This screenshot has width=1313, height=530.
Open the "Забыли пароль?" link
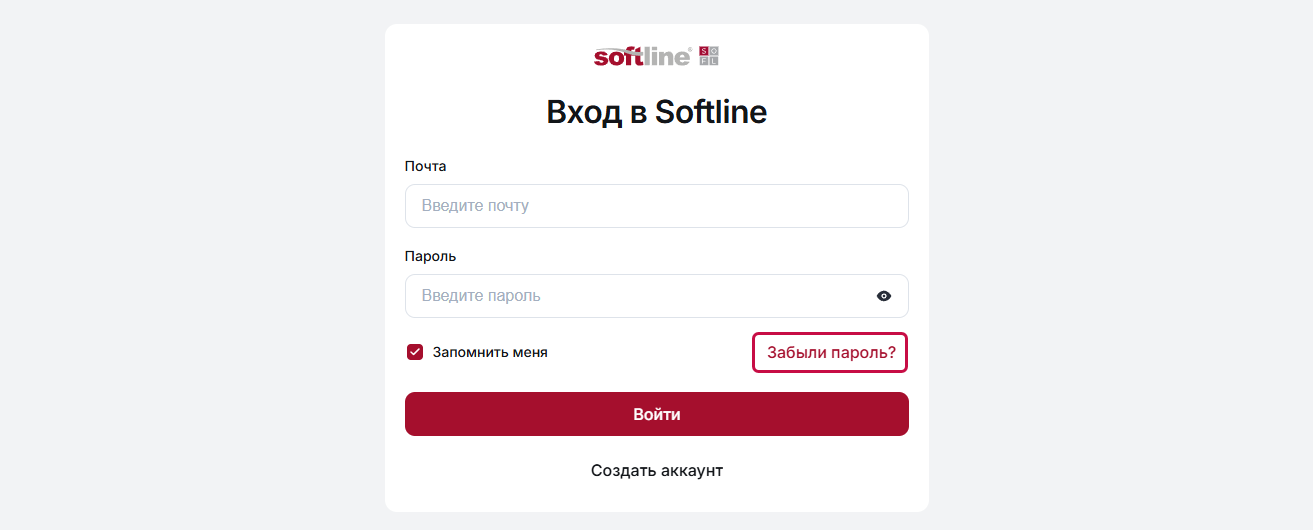click(830, 352)
